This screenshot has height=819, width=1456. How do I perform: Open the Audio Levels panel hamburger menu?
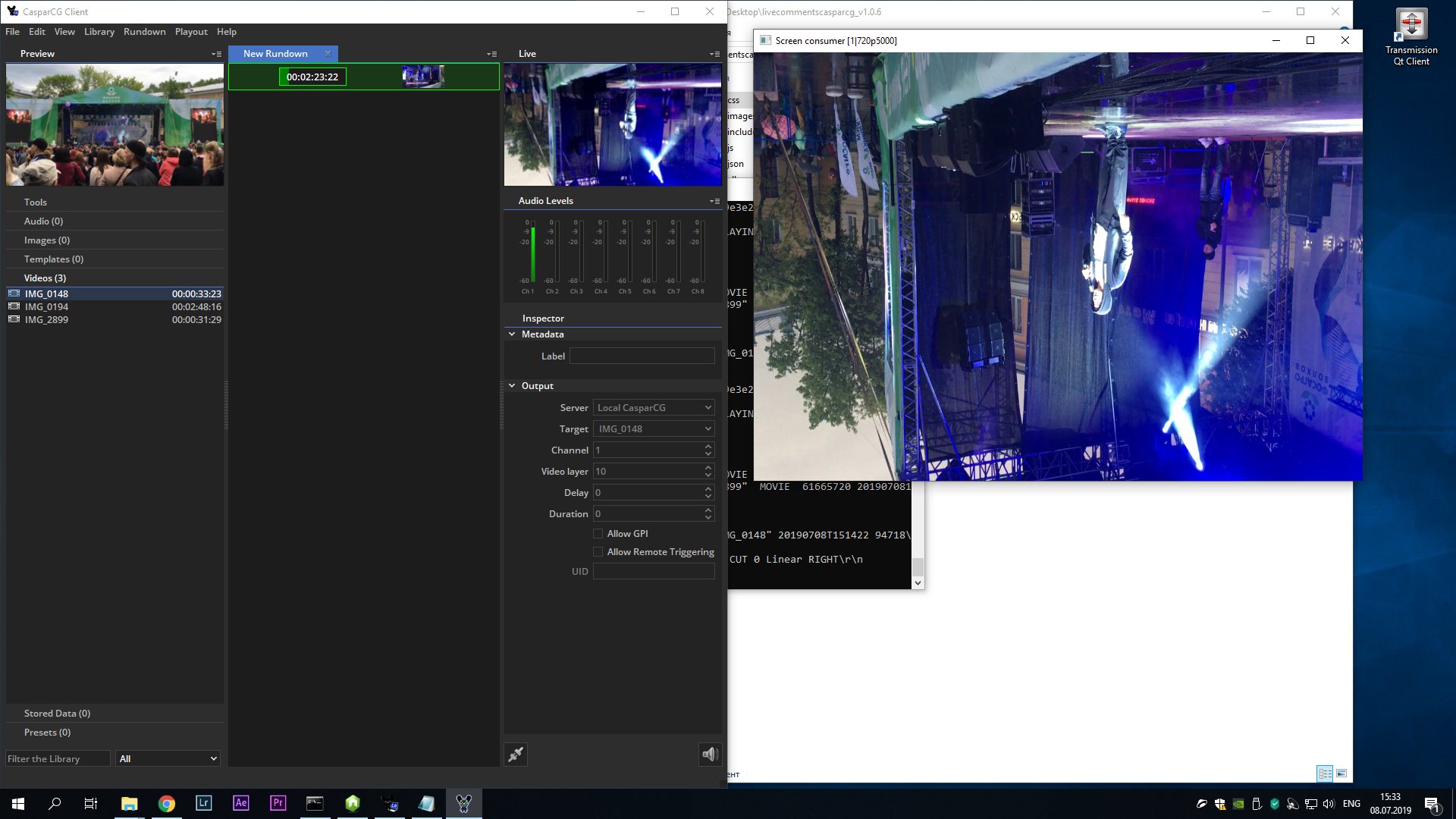[714, 201]
